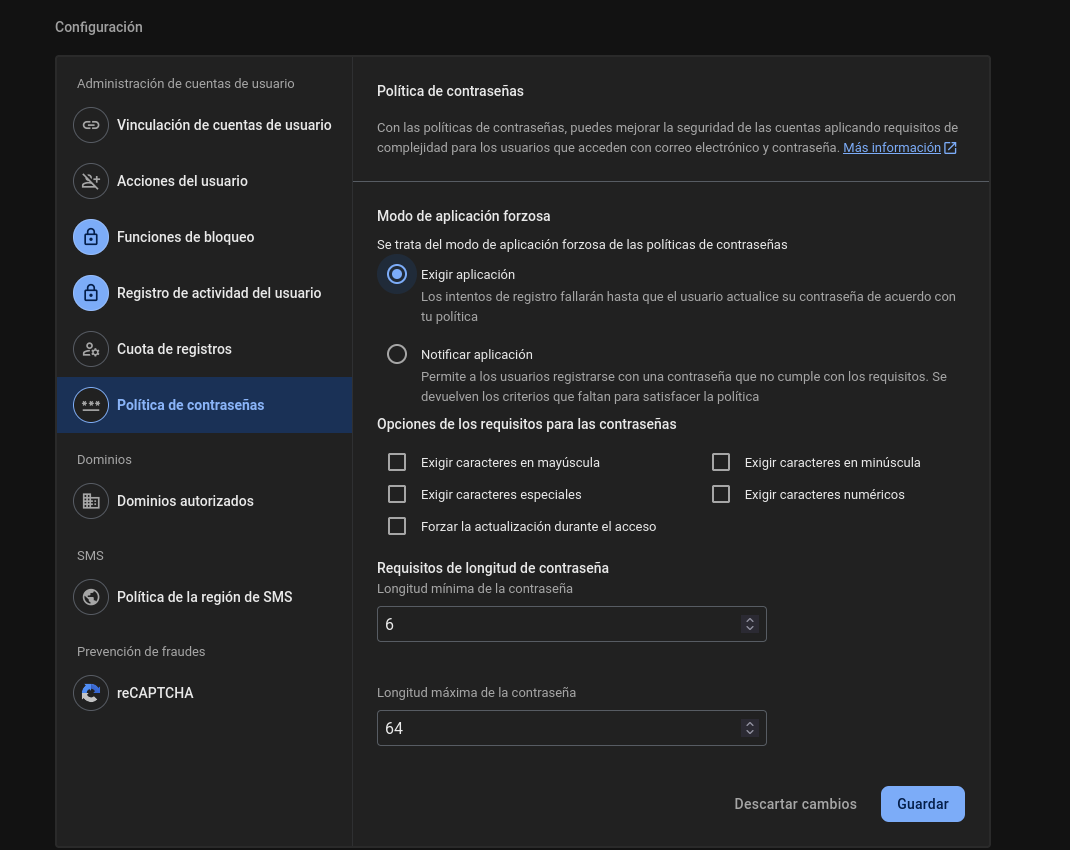Open the Política de contraseñas menu item
This screenshot has height=850, width=1070.
tap(190, 405)
